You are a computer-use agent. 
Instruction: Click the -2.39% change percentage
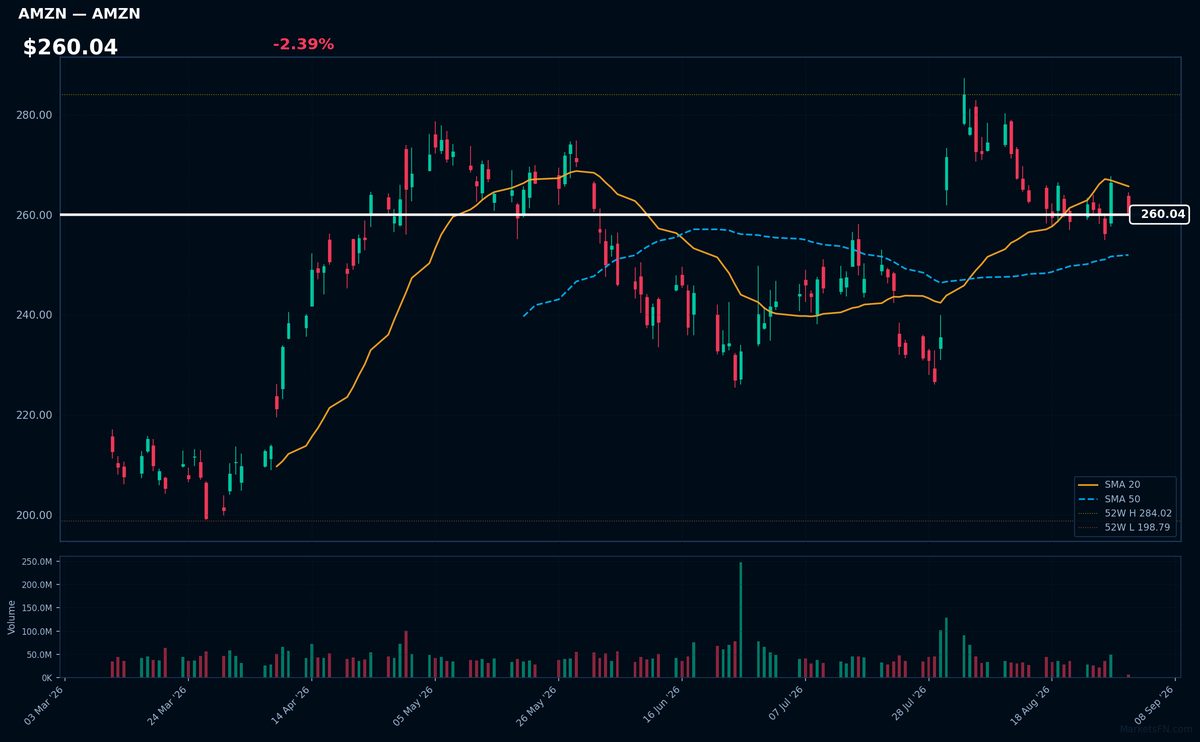coord(303,44)
